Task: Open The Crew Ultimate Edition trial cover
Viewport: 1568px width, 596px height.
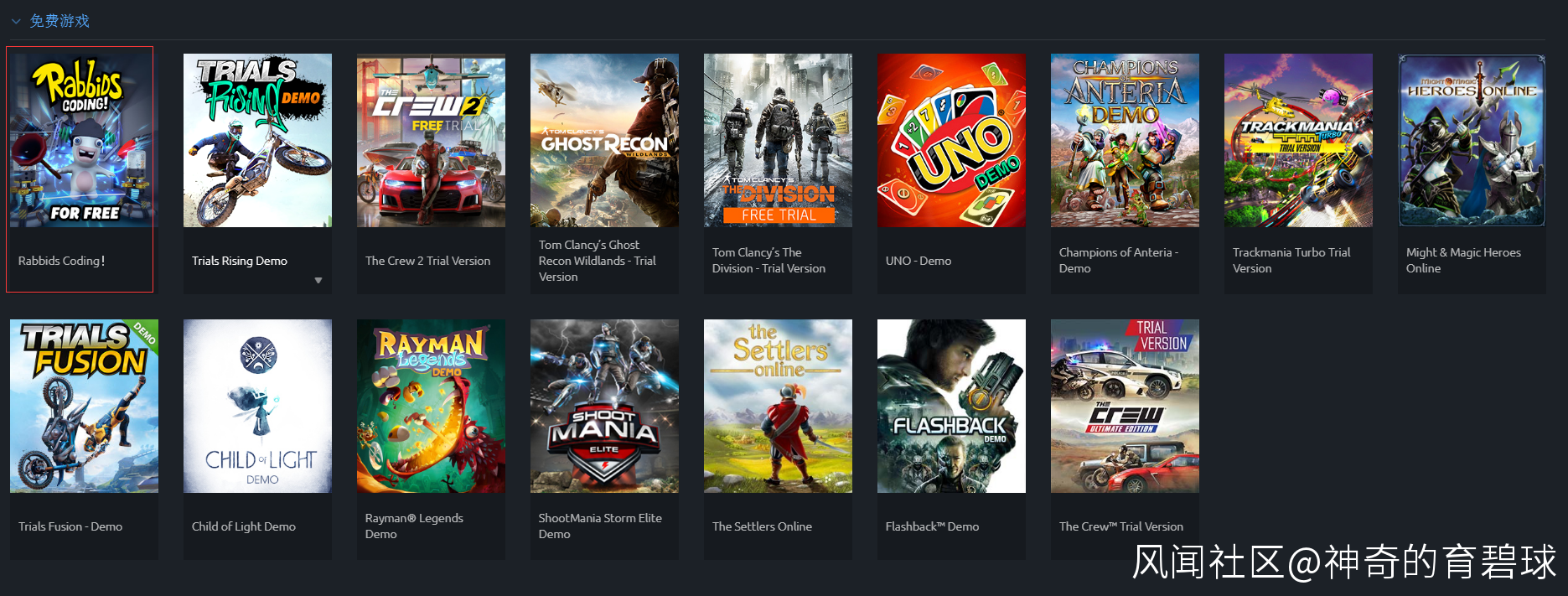Action: coord(1125,406)
